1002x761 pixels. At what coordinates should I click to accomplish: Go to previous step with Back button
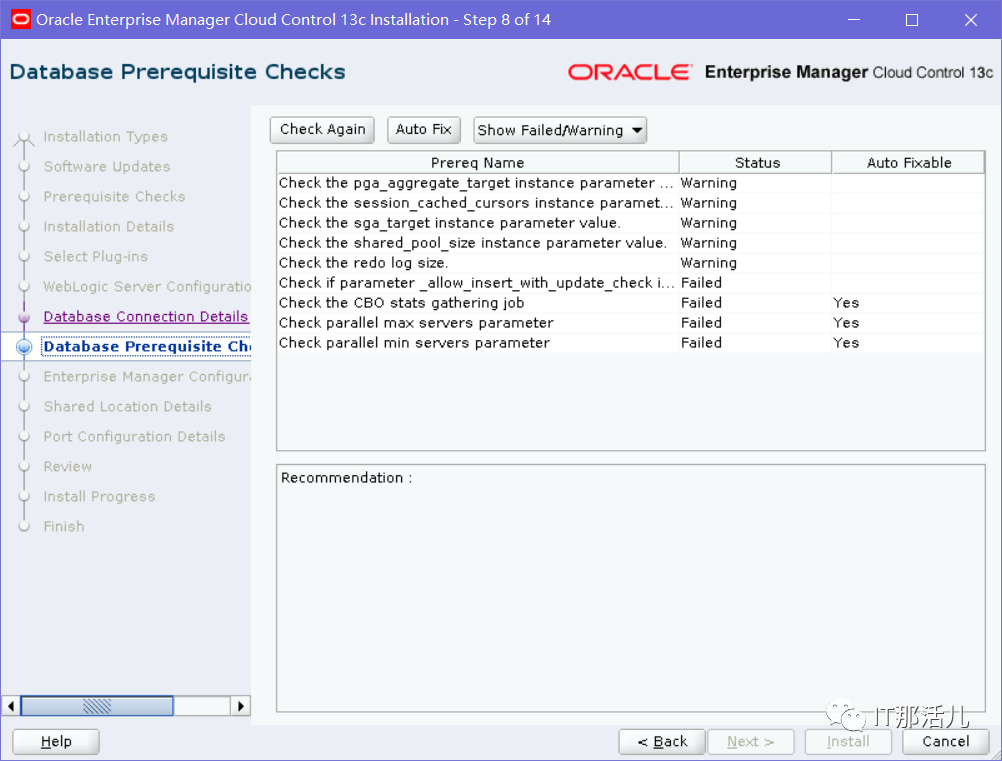pos(662,742)
